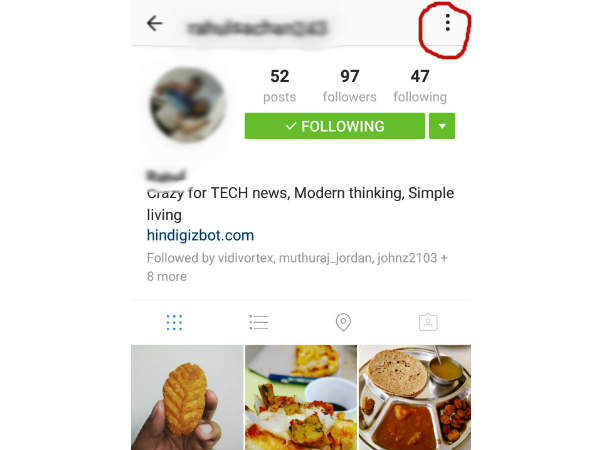The width and height of the screenshot is (600, 450).
Task: Switch to list view of posts
Action: click(259, 322)
